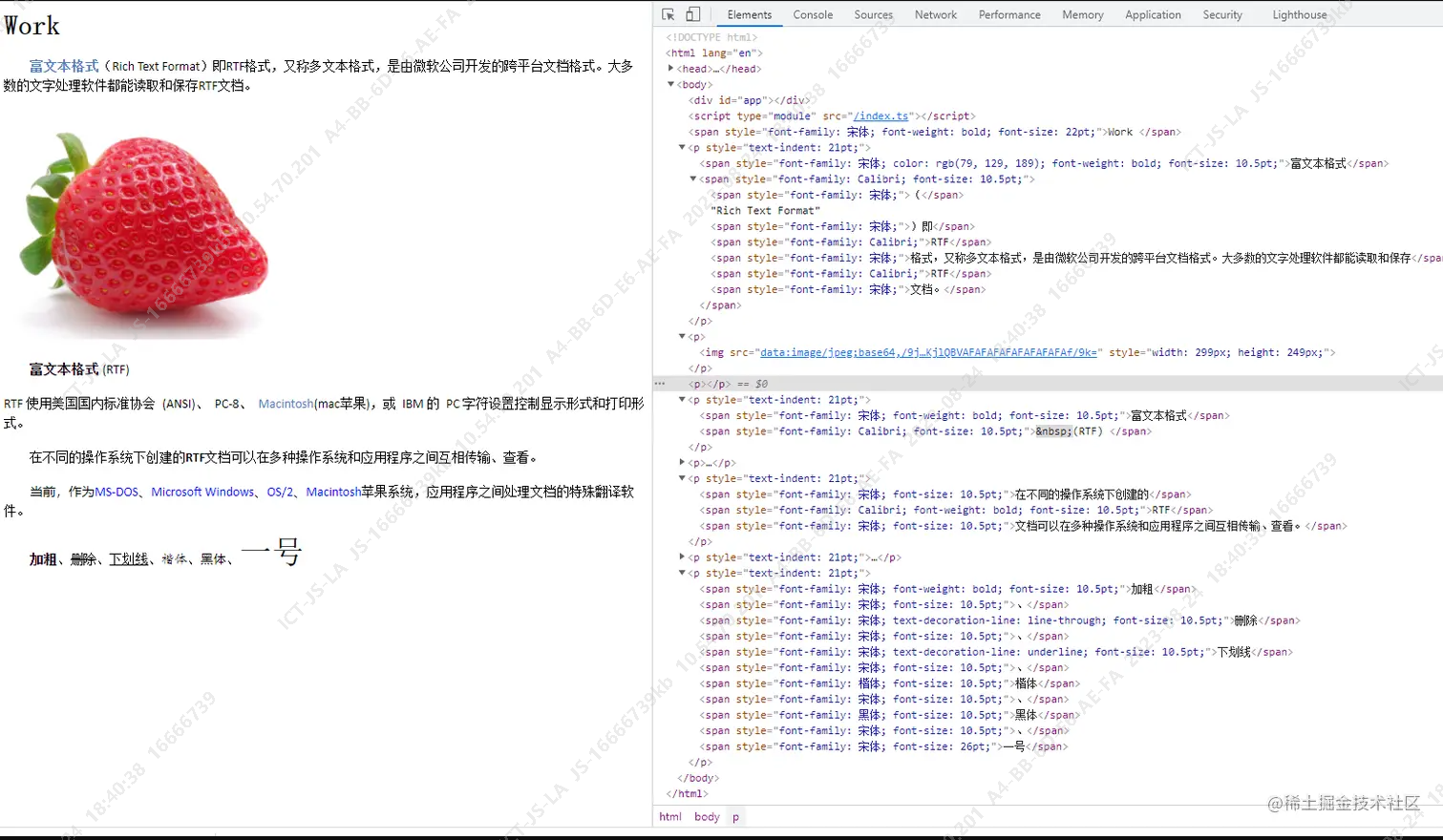Collapse the body node
The width and height of the screenshot is (1443, 840).
coord(670,84)
